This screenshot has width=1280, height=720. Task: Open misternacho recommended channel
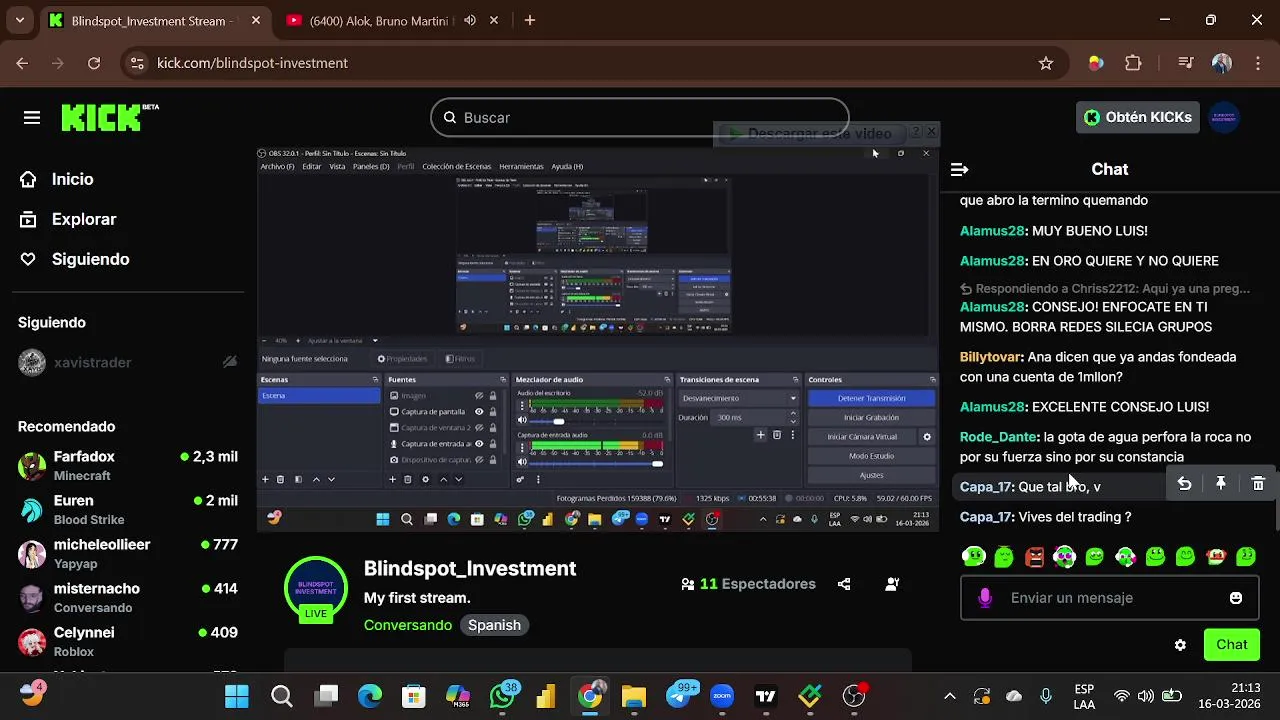[128, 597]
